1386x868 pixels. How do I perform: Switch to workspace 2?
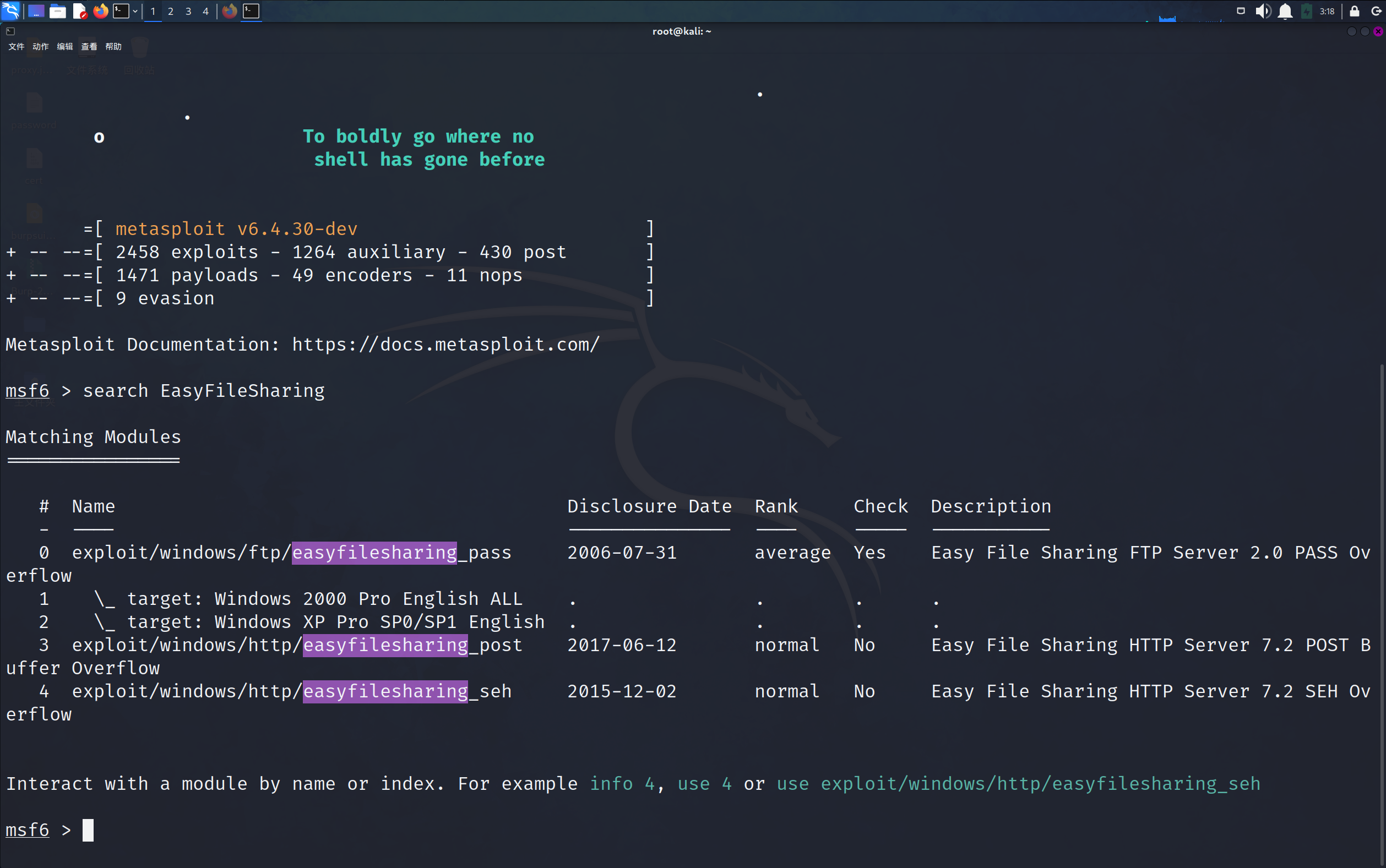coord(171,11)
